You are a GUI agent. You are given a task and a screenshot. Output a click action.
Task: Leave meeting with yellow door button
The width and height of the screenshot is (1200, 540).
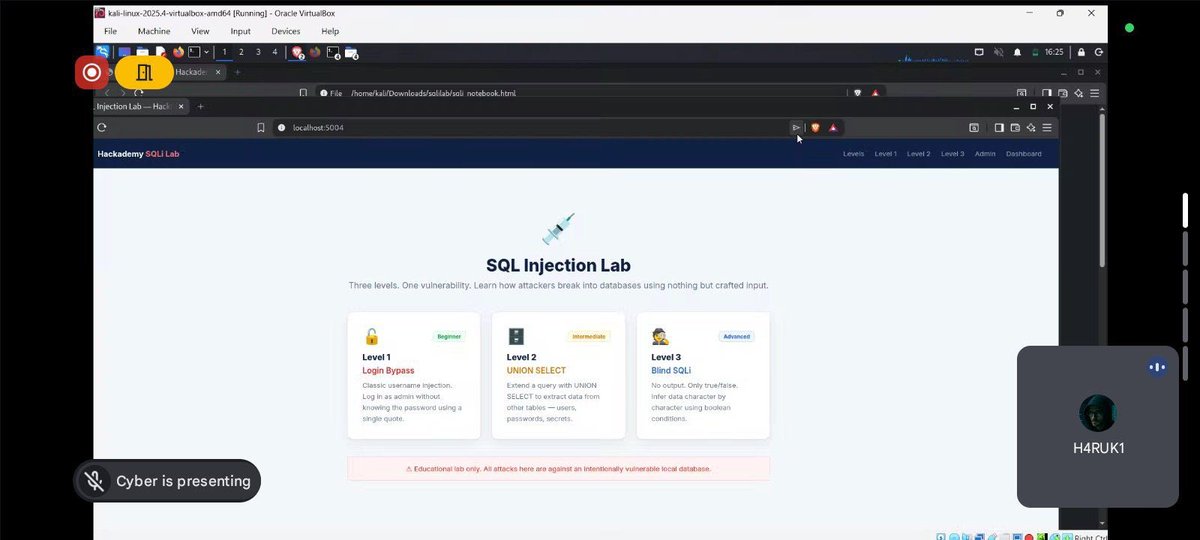144,72
